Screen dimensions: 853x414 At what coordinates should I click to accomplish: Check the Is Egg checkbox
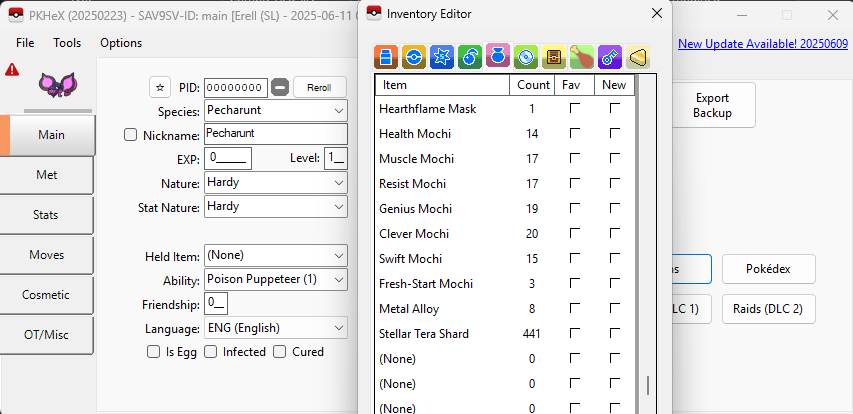coord(153,352)
